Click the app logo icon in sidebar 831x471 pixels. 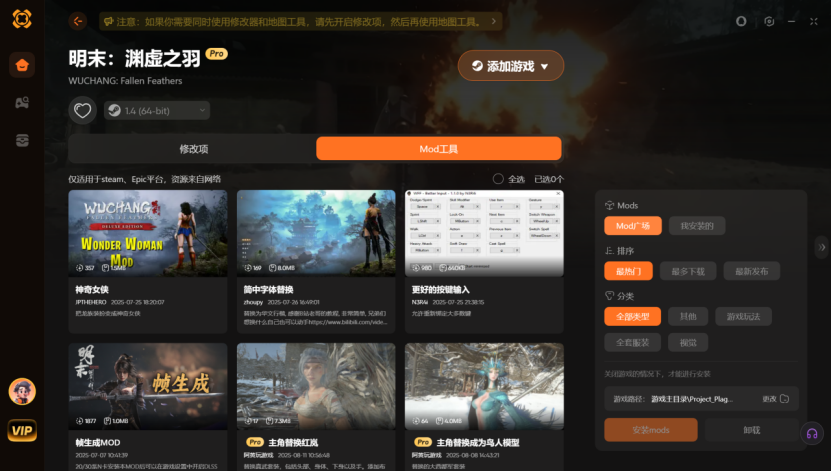(22, 19)
